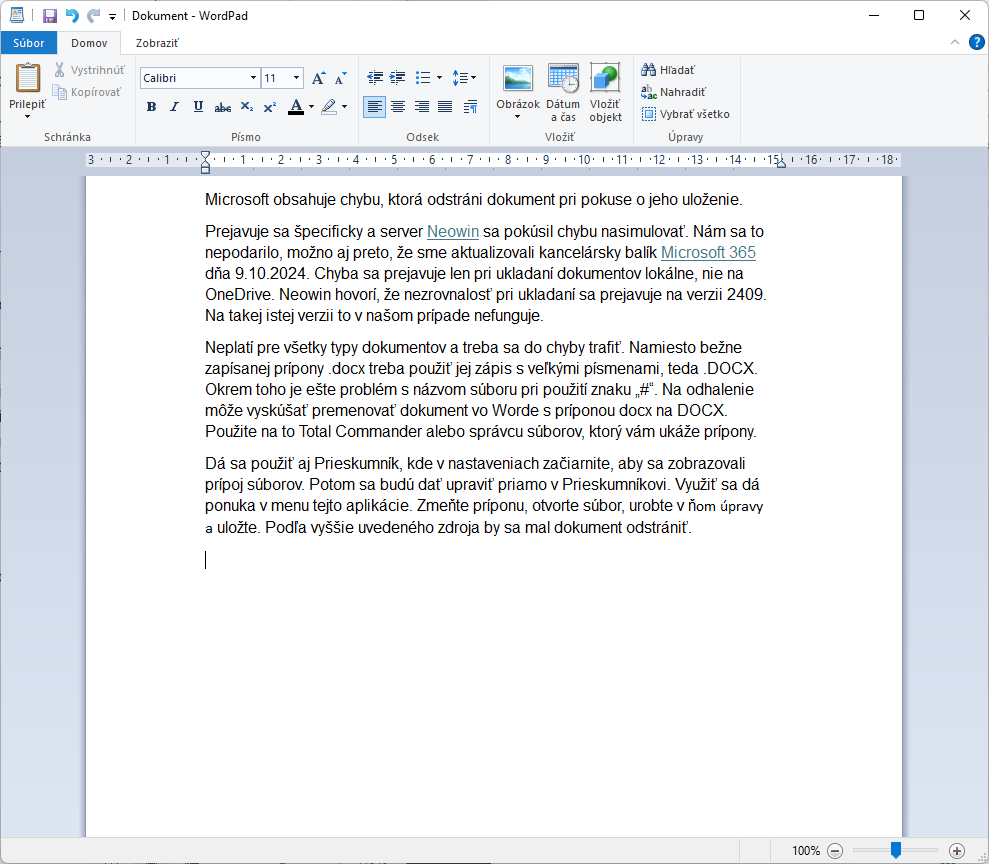
Task: Undo the last action
Action: (71, 15)
